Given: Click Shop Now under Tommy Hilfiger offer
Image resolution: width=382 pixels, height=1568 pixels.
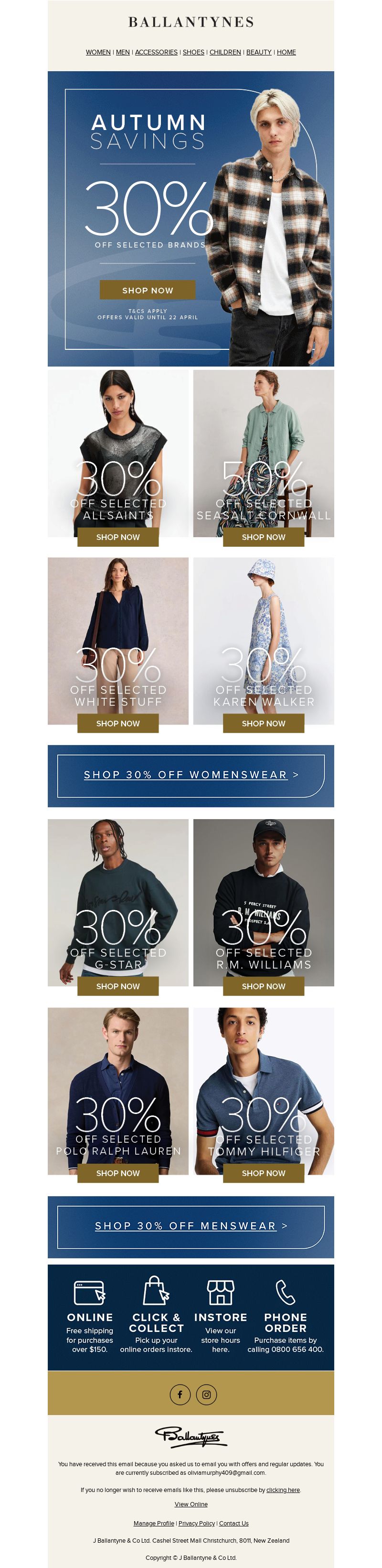Looking at the screenshot, I should [x=264, y=1173].
